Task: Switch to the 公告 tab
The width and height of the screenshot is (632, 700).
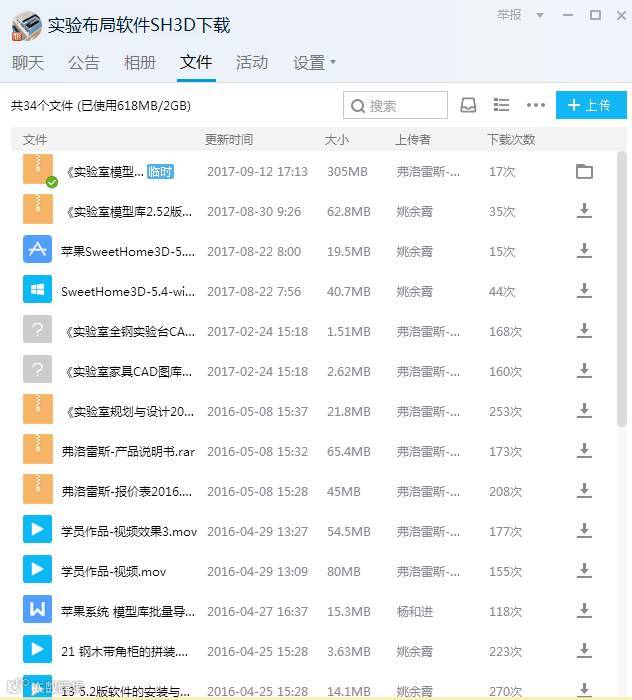Action: pos(84,62)
